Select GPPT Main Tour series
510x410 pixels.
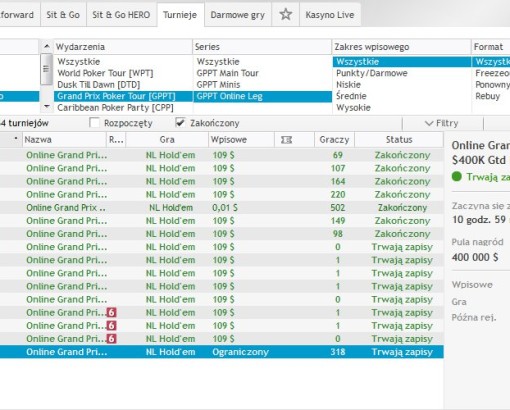tap(262, 73)
